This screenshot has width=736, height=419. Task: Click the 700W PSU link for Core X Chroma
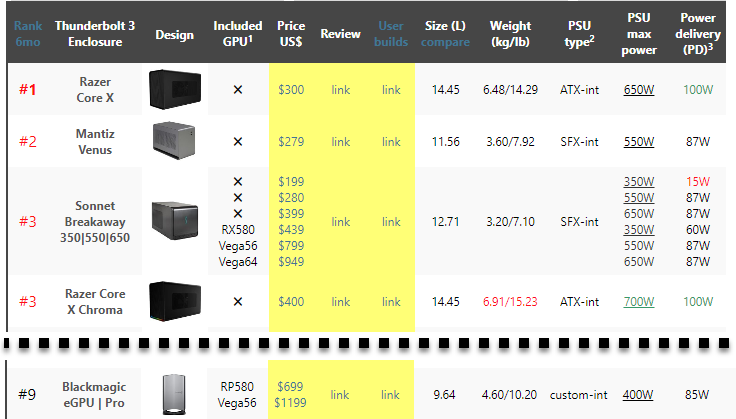639,302
